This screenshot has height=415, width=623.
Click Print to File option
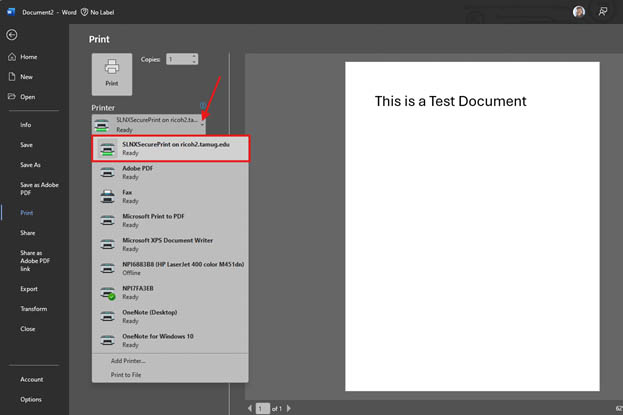pyautogui.click(x=126, y=375)
